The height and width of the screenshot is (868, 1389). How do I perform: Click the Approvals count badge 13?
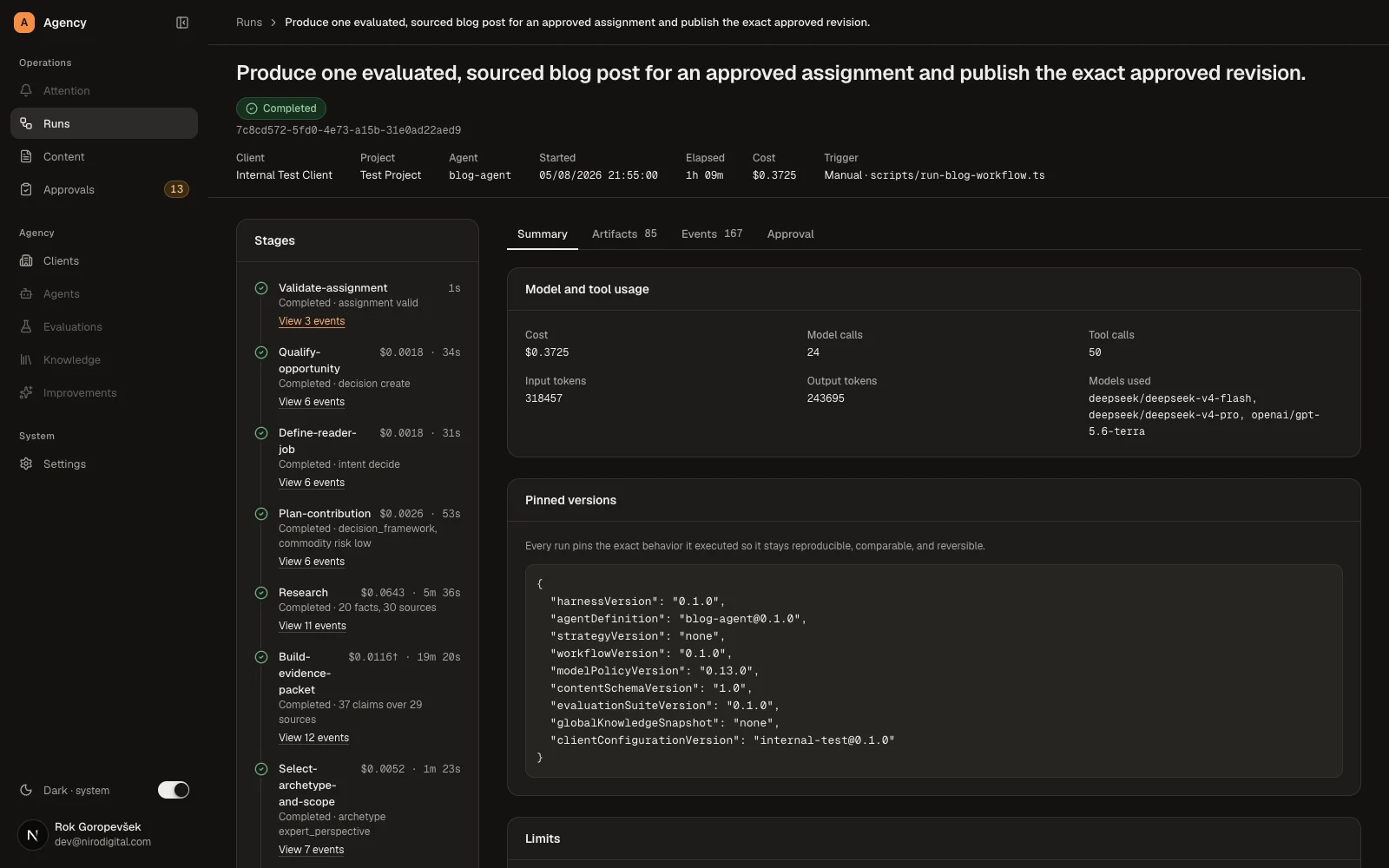coord(177,189)
